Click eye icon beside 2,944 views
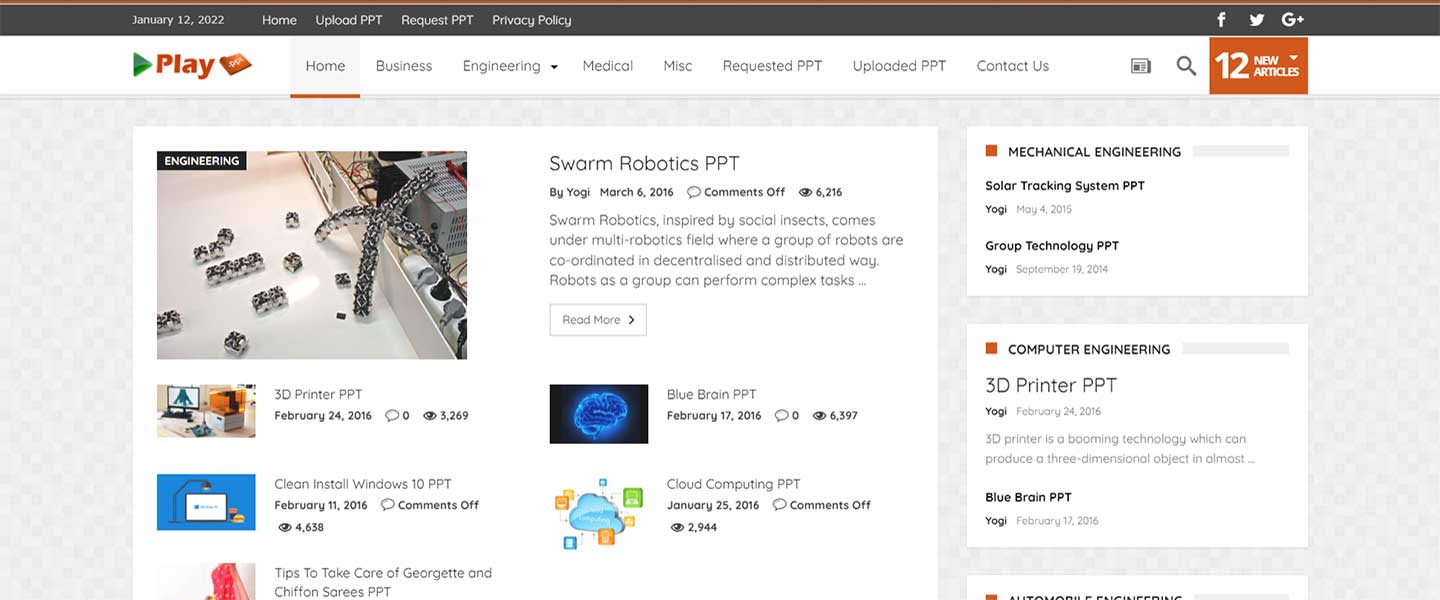1440x600 pixels. 677,527
